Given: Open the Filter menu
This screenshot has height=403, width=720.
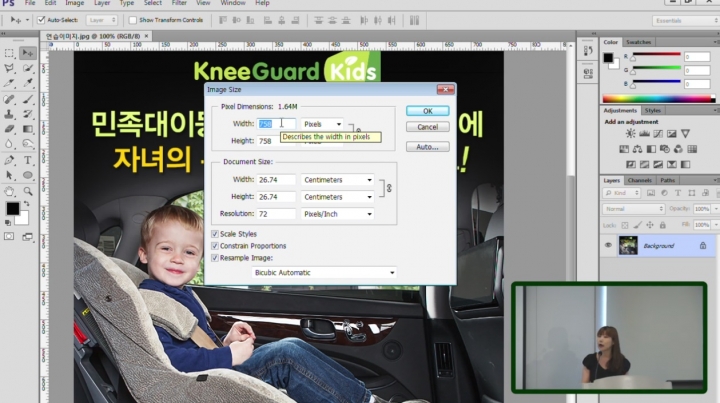Looking at the screenshot, I should 178,4.
